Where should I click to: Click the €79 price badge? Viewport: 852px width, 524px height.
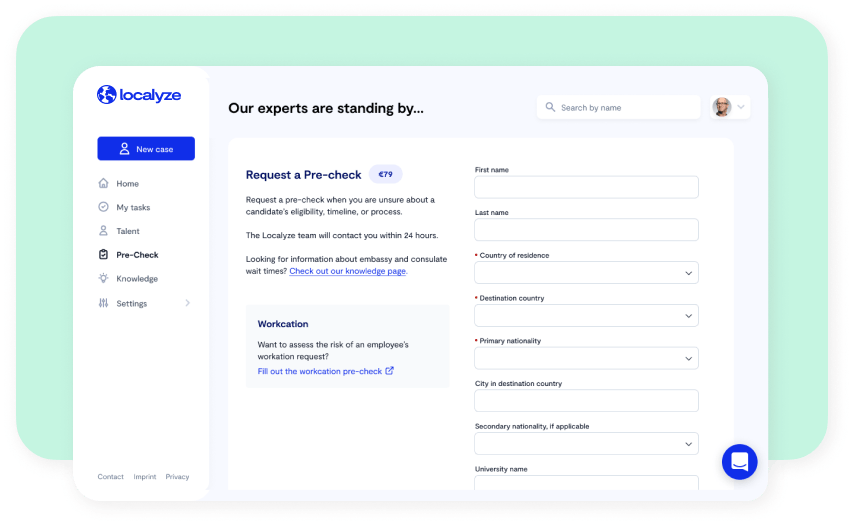tap(385, 174)
